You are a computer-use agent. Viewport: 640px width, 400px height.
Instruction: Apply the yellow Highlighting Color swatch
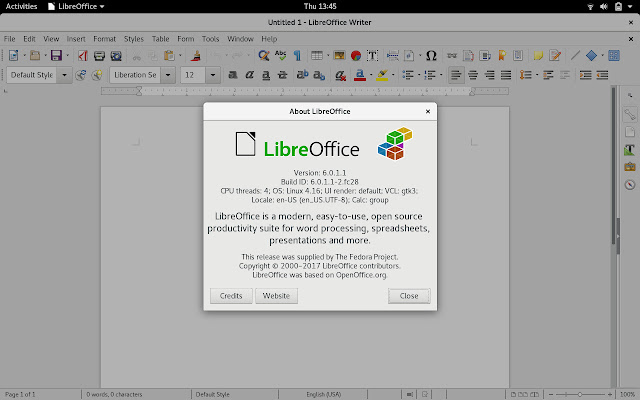382,75
